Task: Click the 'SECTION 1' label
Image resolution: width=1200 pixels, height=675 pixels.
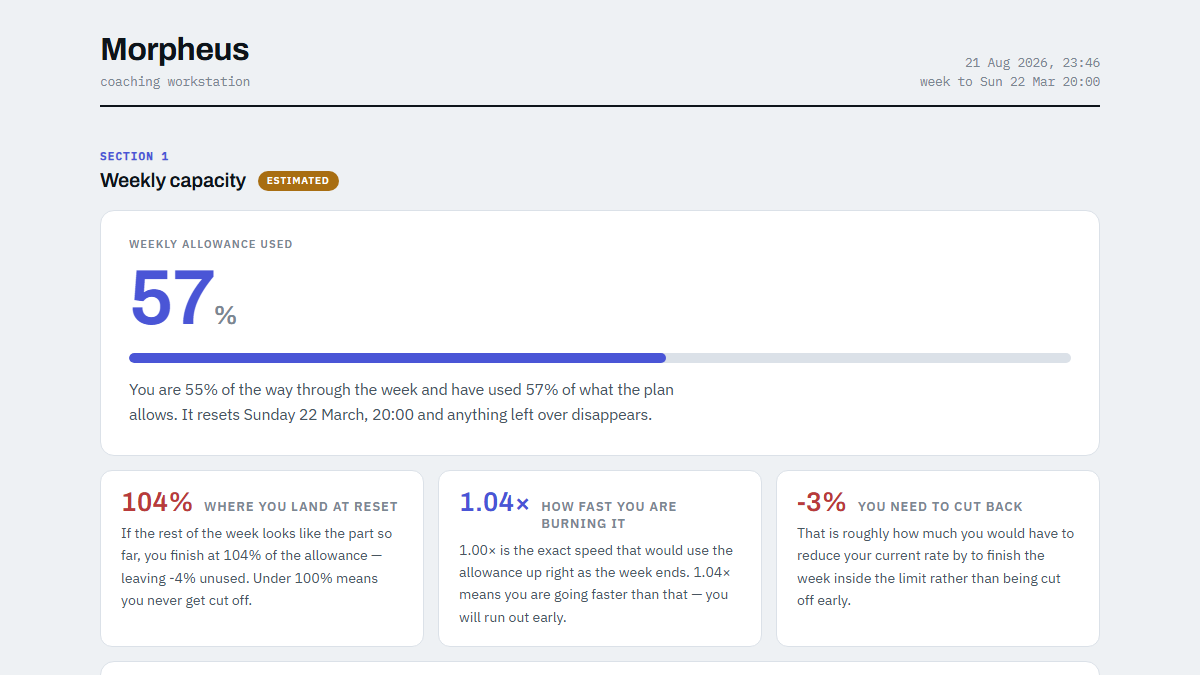Action: 134,156
